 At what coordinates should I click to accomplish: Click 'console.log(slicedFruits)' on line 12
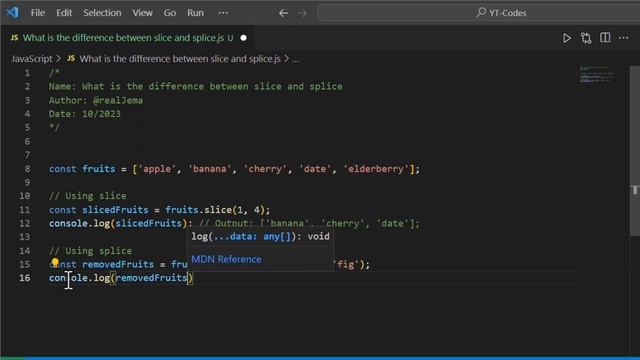[x=118, y=223]
